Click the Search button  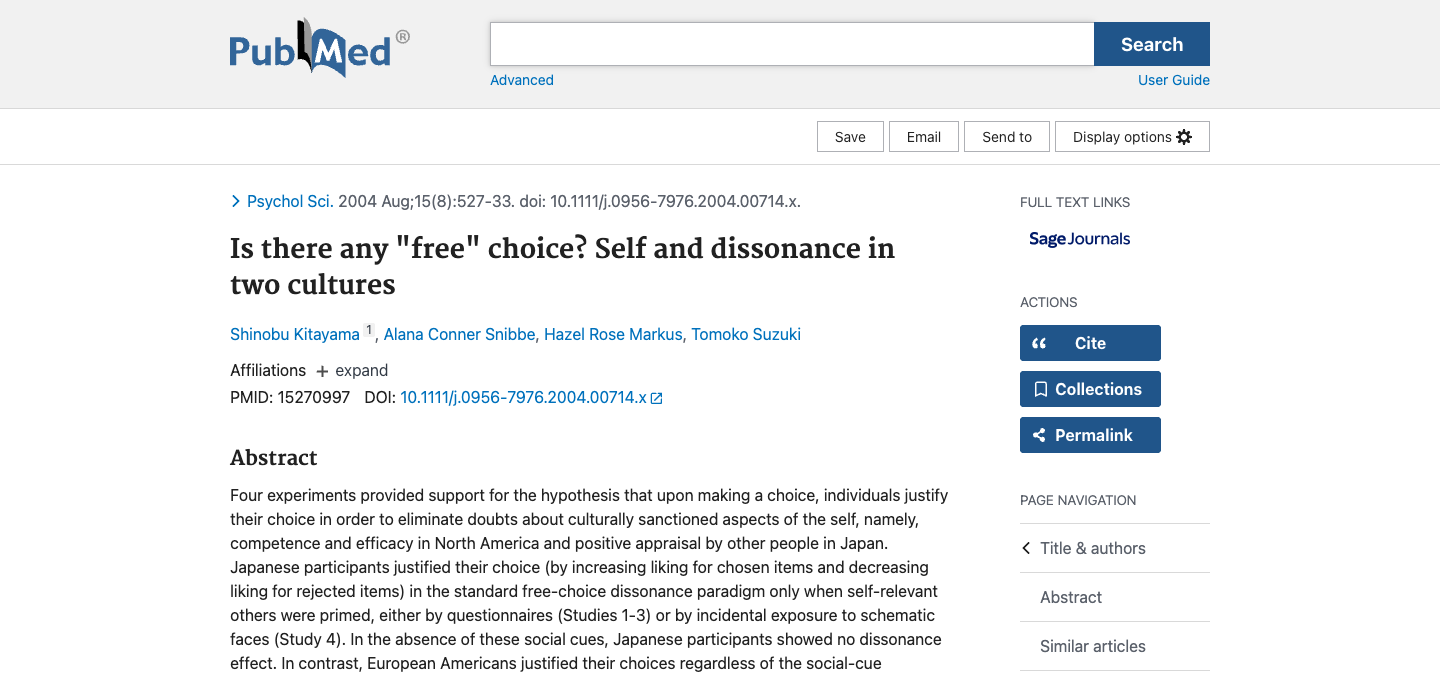point(1152,44)
